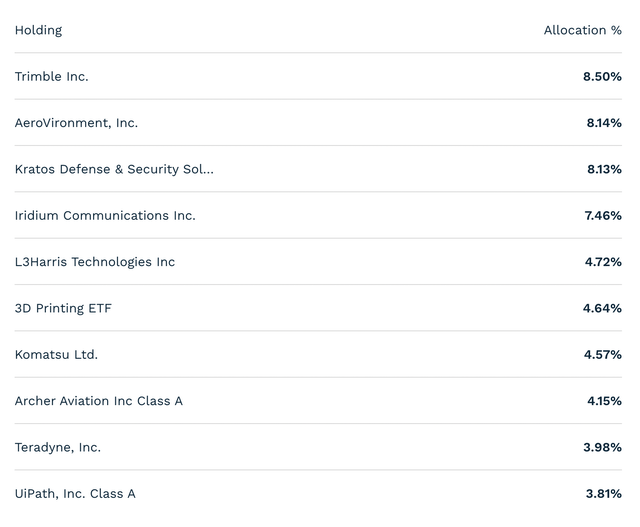Select the 8.13% allocation figure
The width and height of the screenshot is (640, 527).
click(603, 169)
